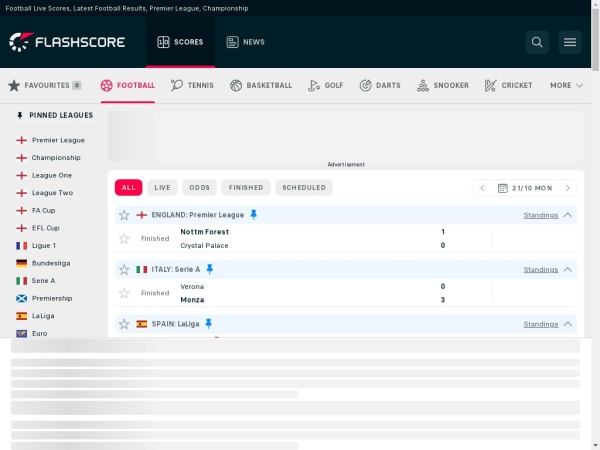
Task: Open the Nottm Forest match row
Action: (346, 239)
